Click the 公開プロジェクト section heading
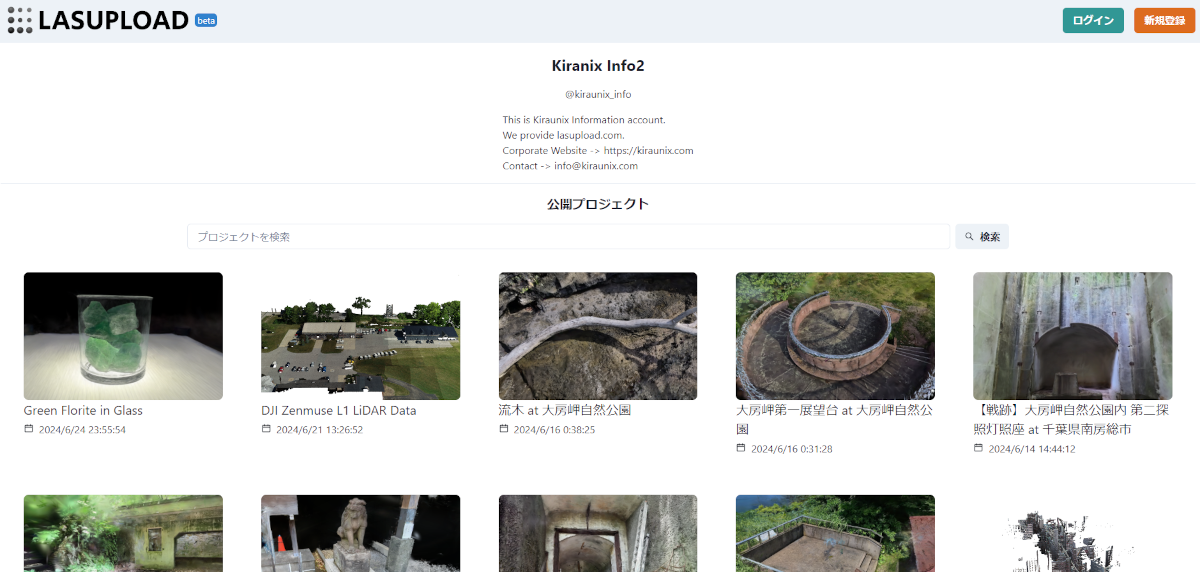The width and height of the screenshot is (1200, 572). coord(598,204)
